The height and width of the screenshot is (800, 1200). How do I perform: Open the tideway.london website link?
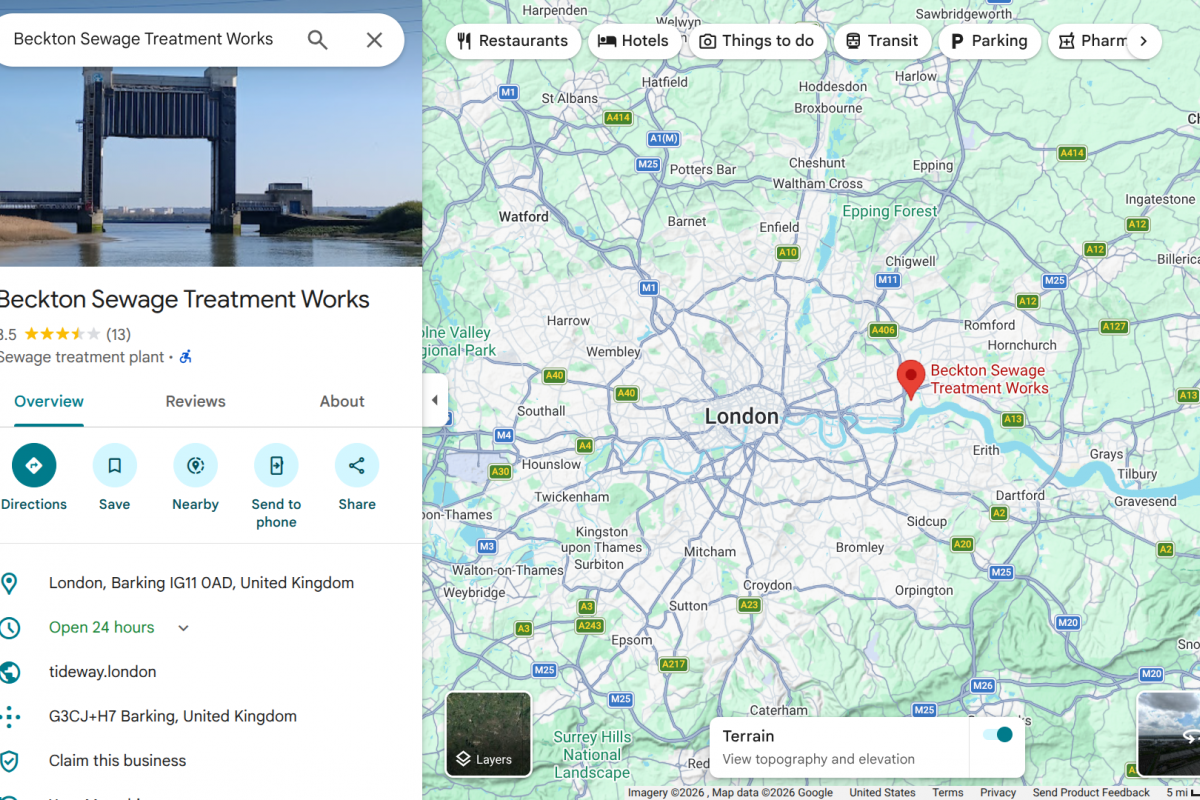pyautogui.click(x=102, y=672)
